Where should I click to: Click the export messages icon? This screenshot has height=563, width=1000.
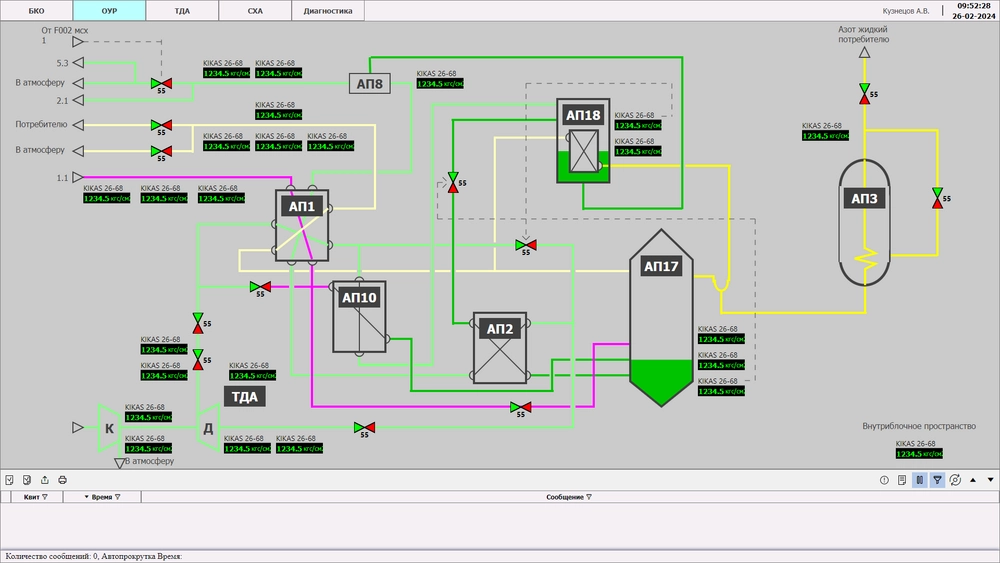44,480
